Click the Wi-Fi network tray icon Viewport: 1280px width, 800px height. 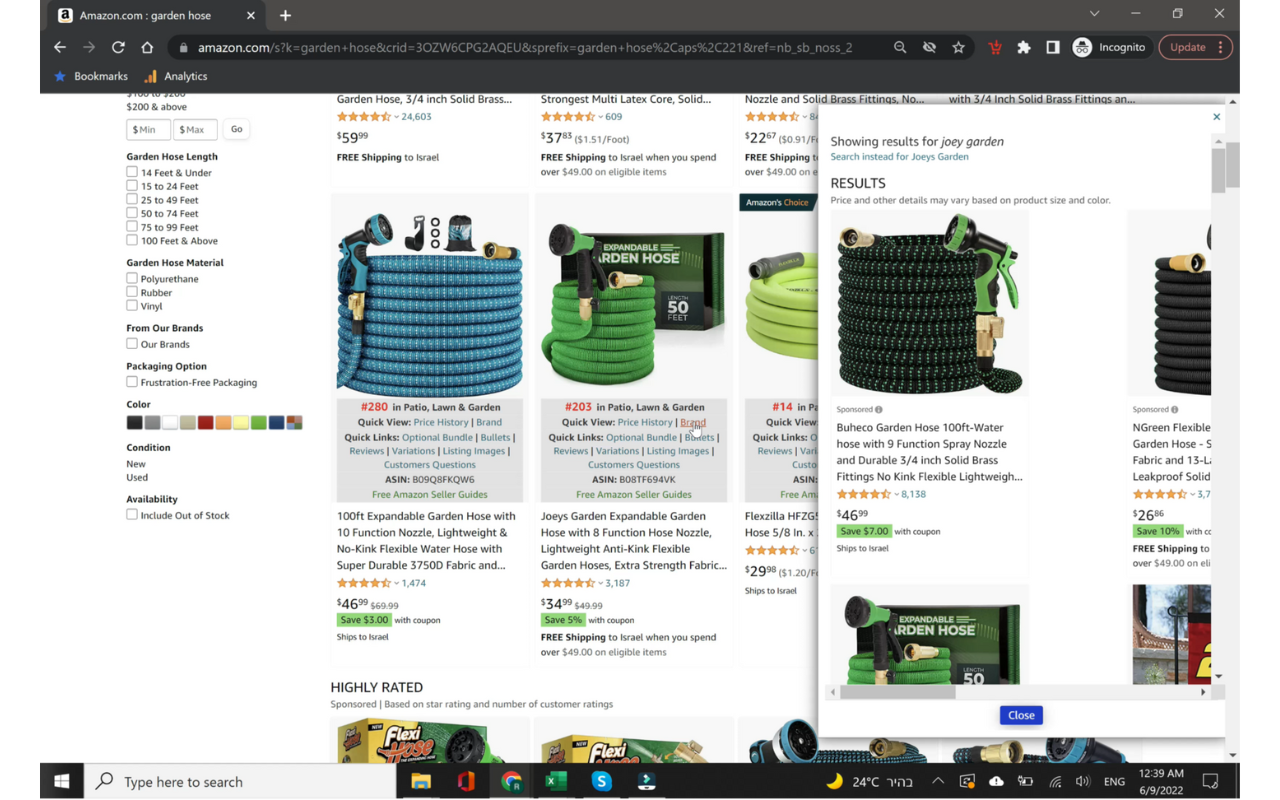[1055, 781]
